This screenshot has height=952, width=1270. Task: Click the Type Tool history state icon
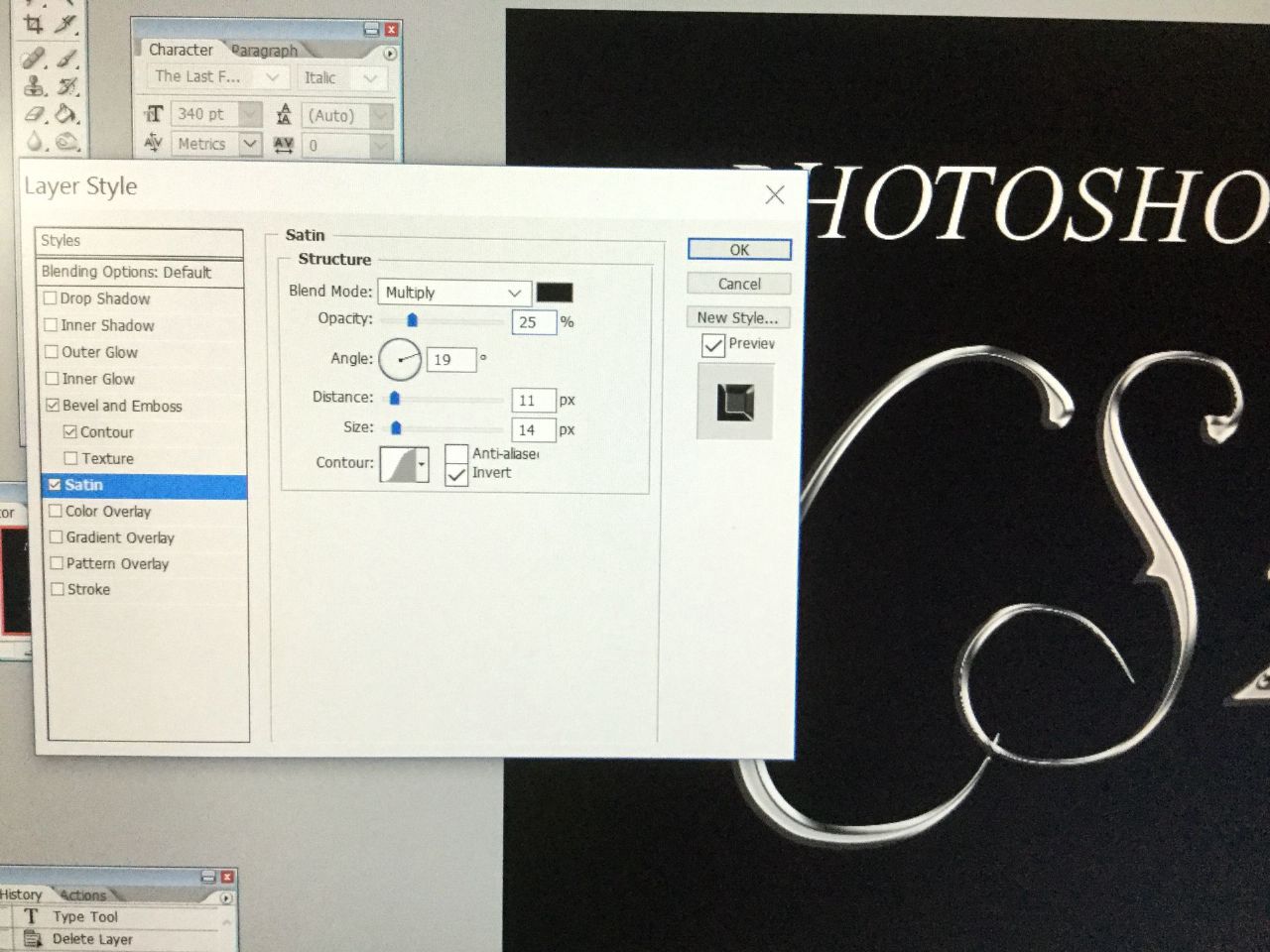point(32,916)
